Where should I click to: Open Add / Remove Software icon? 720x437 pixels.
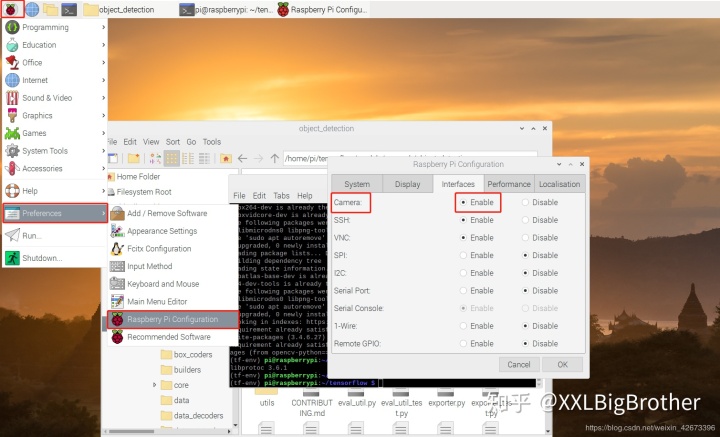click(x=118, y=213)
